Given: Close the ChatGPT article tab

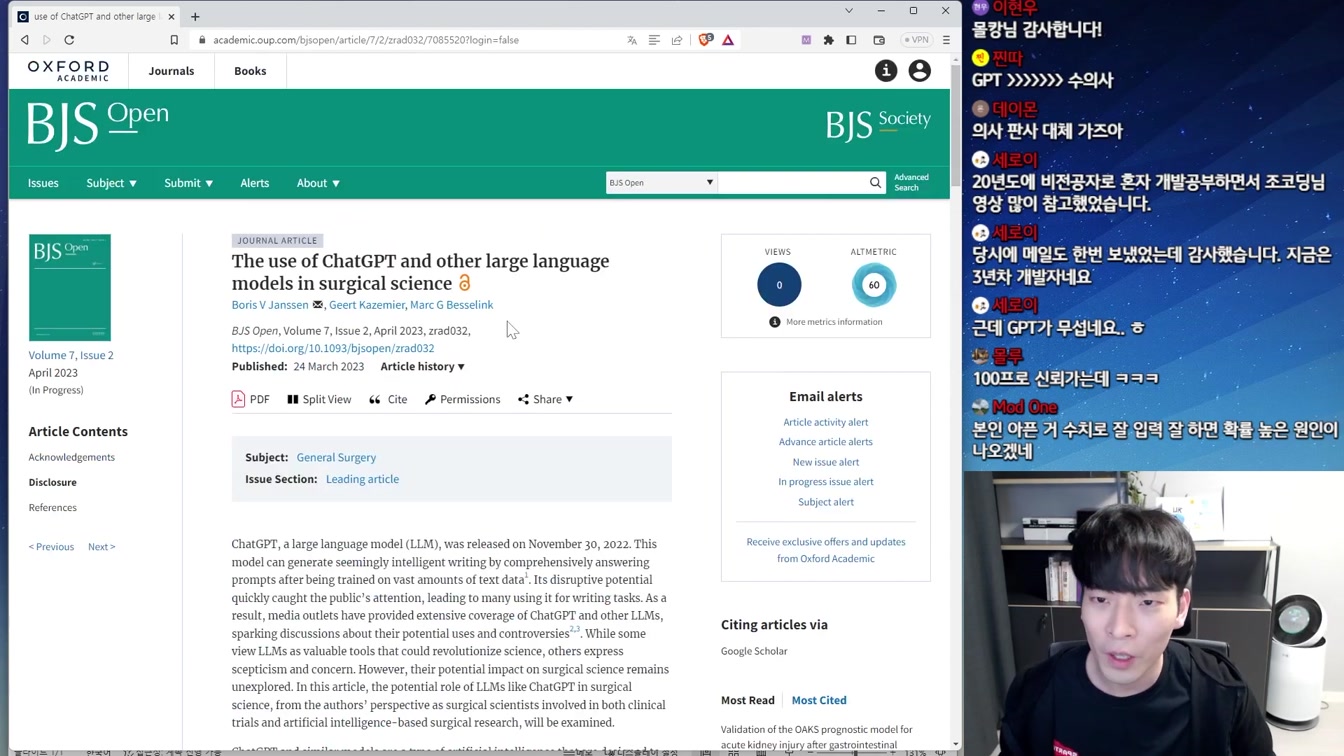Looking at the screenshot, I should pyautogui.click(x=171, y=16).
